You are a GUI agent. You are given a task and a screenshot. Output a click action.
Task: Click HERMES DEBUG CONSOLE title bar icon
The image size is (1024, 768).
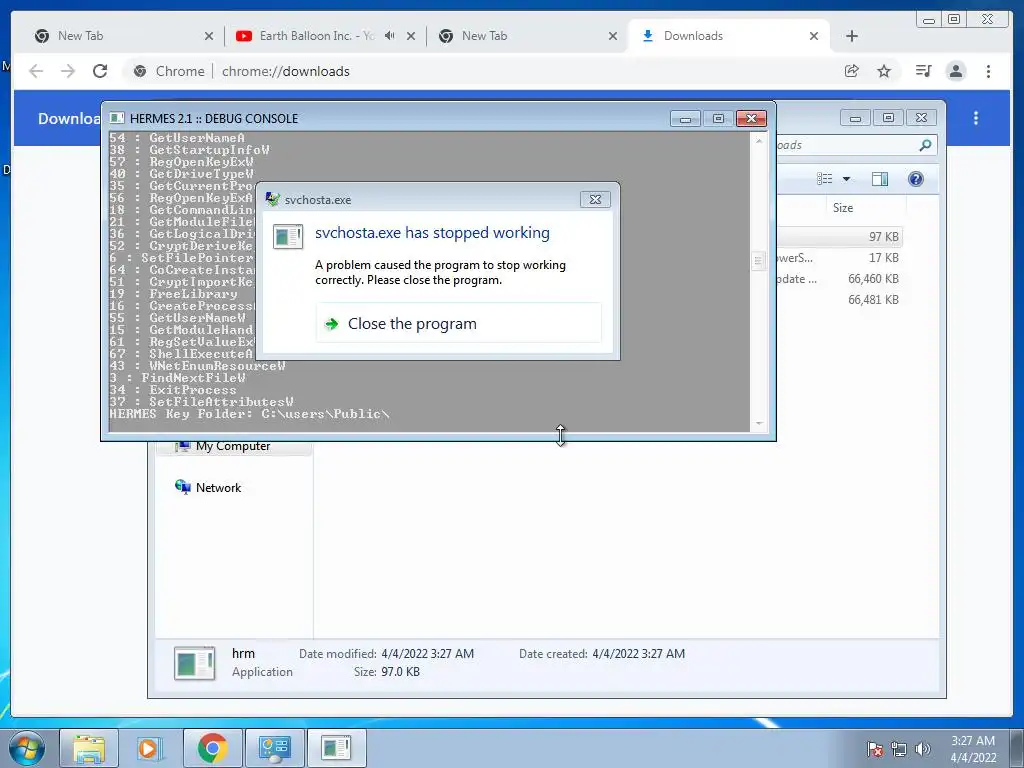click(x=117, y=118)
